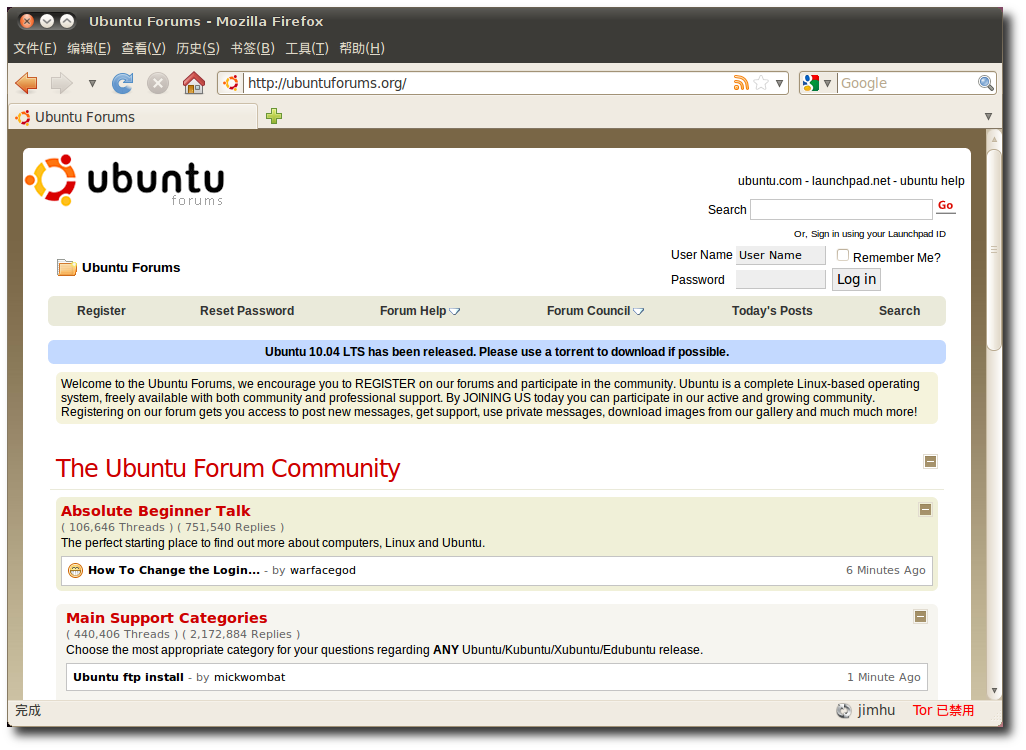
Task: Open the ubuntu help link
Action: pyautogui.click(x=932, y=181)
